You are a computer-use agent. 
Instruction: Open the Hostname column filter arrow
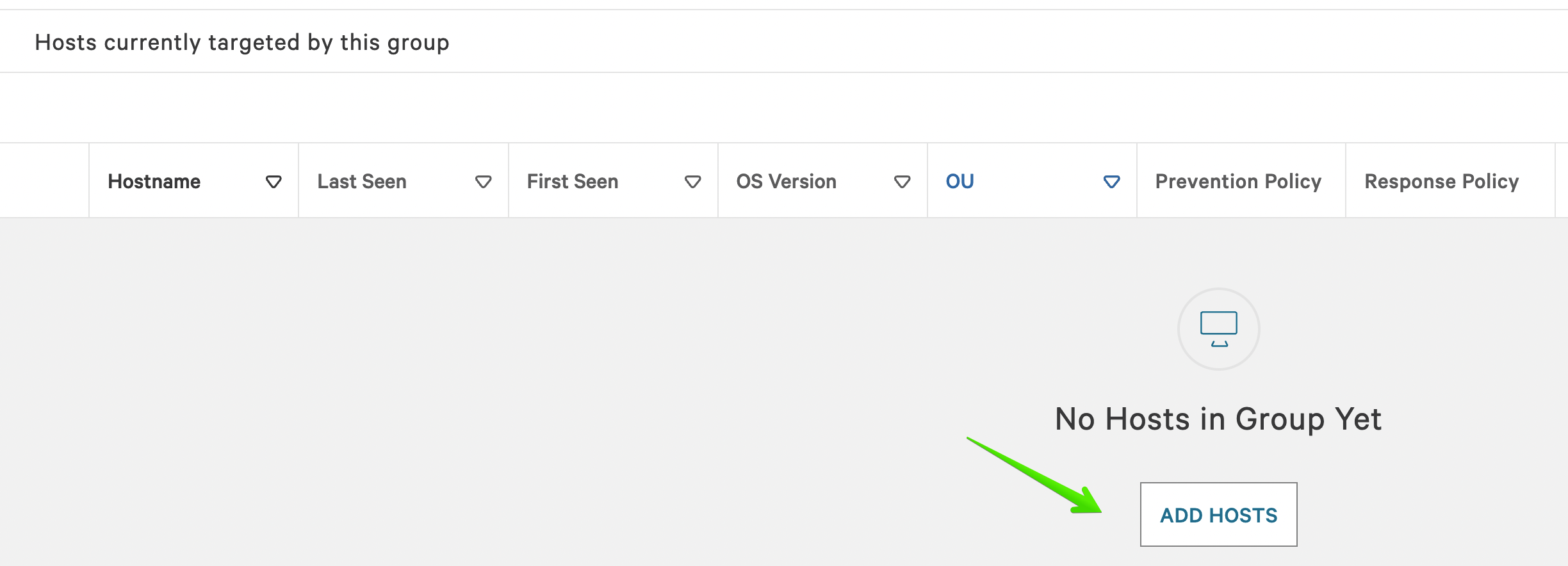pos(274,182)
